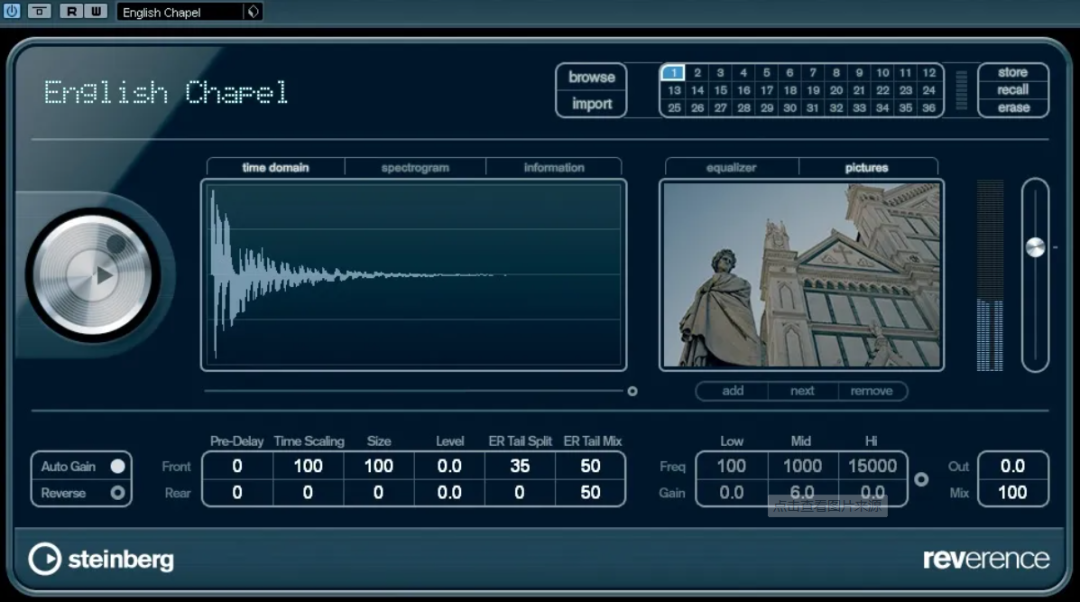
Task: Click Mix value 100
Action: coord(1012,492)
